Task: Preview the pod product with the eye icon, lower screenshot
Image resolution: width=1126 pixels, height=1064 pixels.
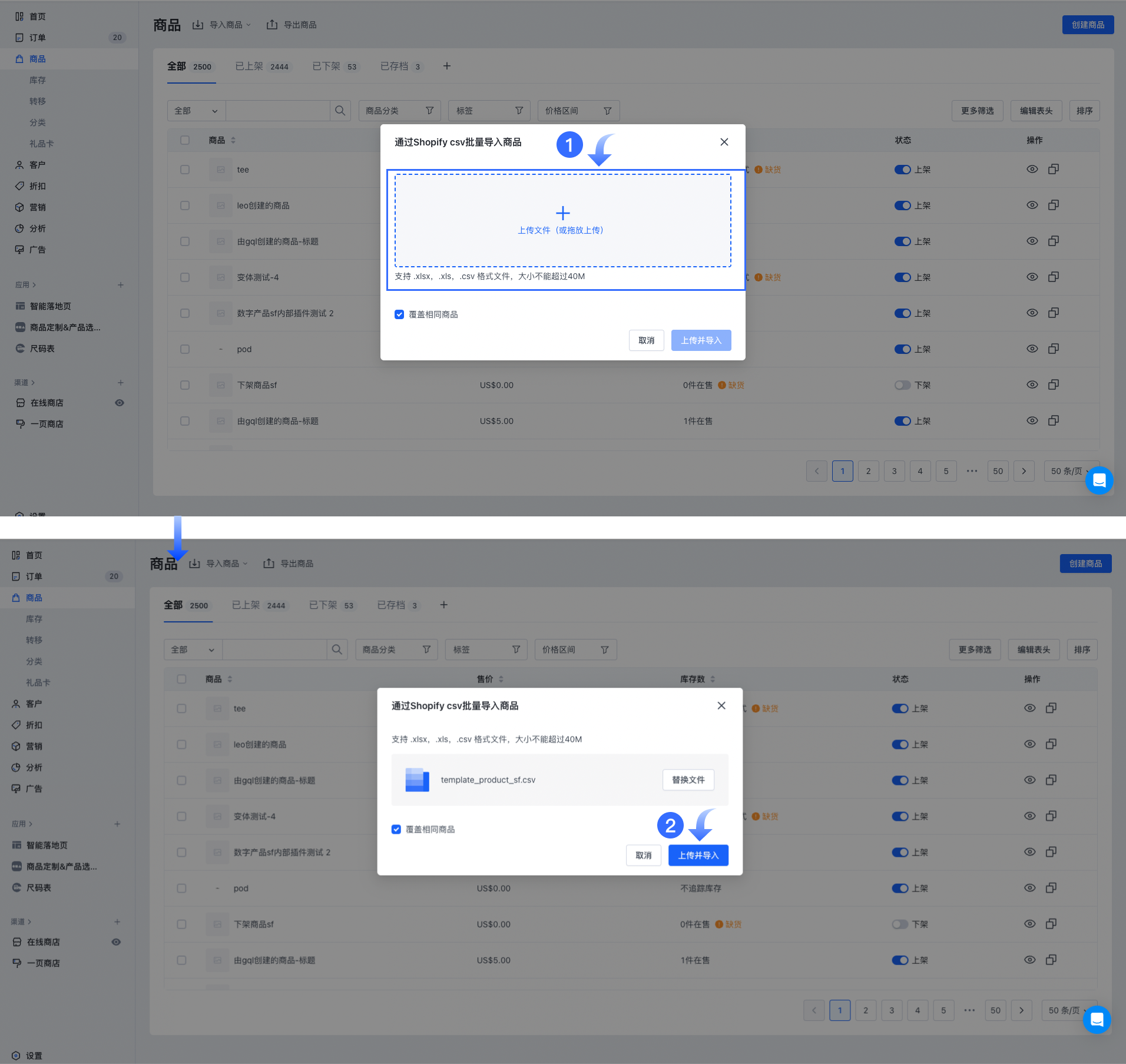Action: (x=1030, y=887)
